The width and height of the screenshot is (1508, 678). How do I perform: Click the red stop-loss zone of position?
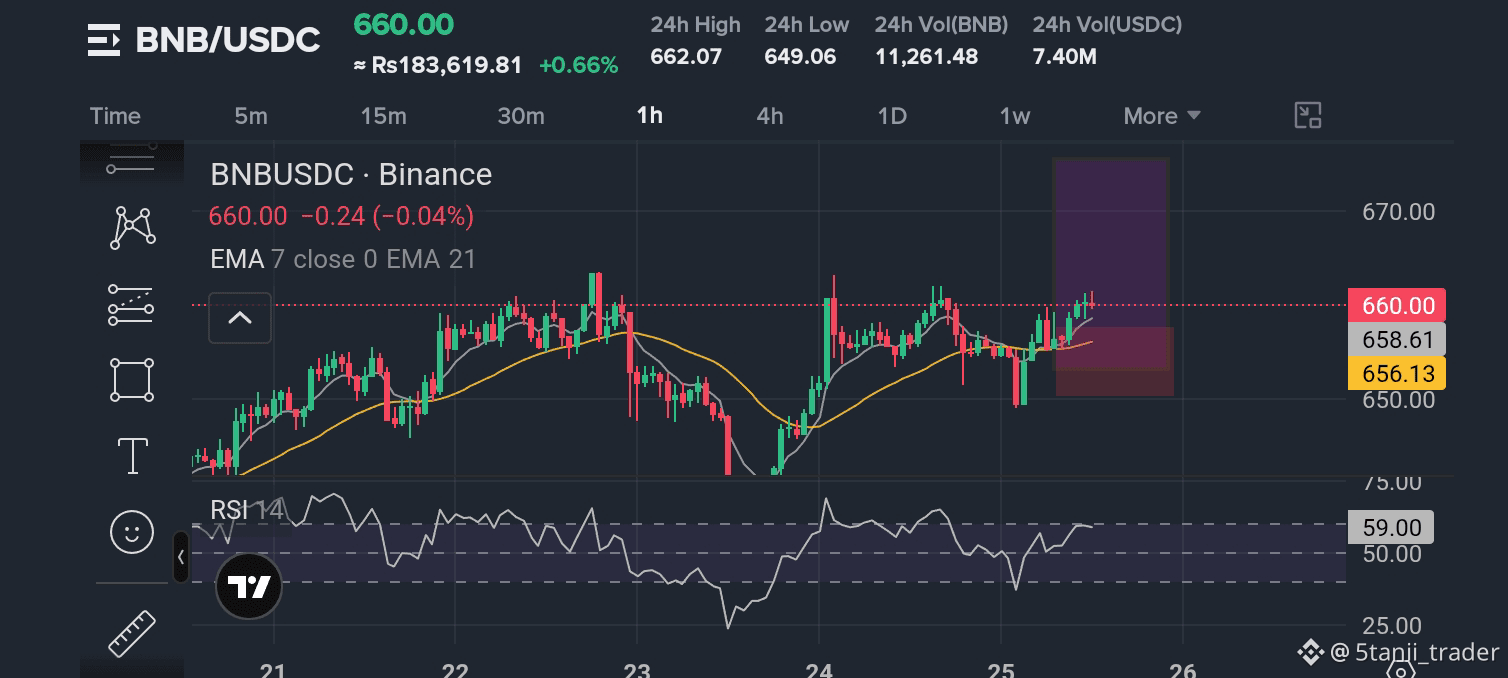(1114, 361)
